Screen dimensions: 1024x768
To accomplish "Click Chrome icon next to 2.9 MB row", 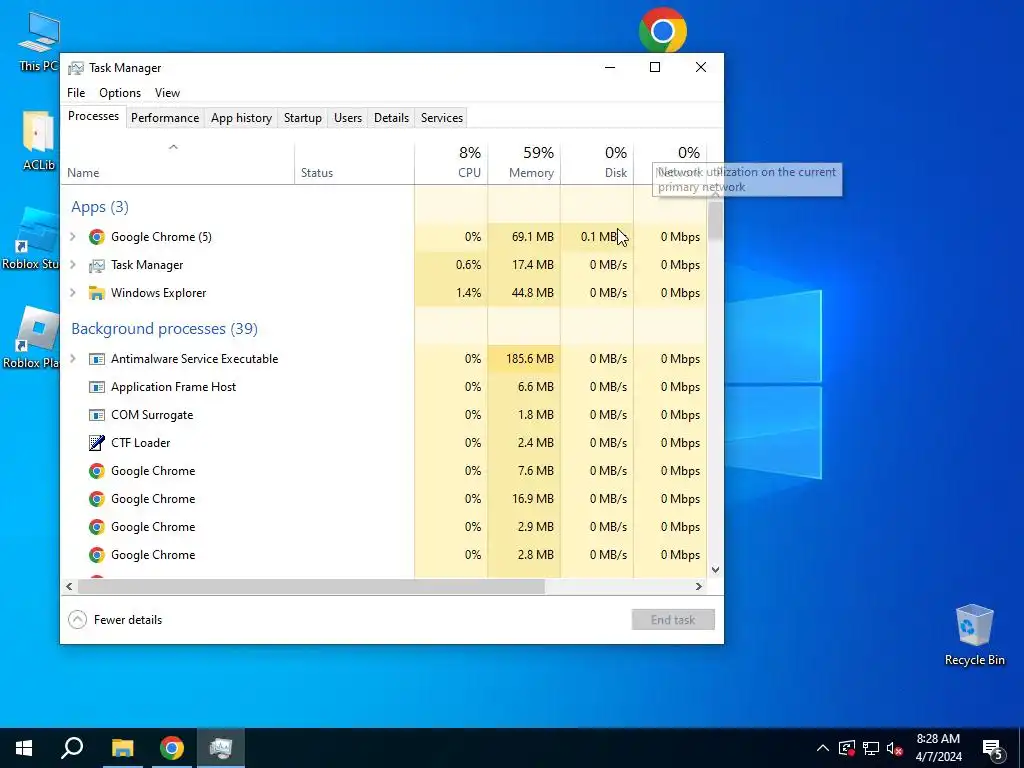I will pos(97,527).
